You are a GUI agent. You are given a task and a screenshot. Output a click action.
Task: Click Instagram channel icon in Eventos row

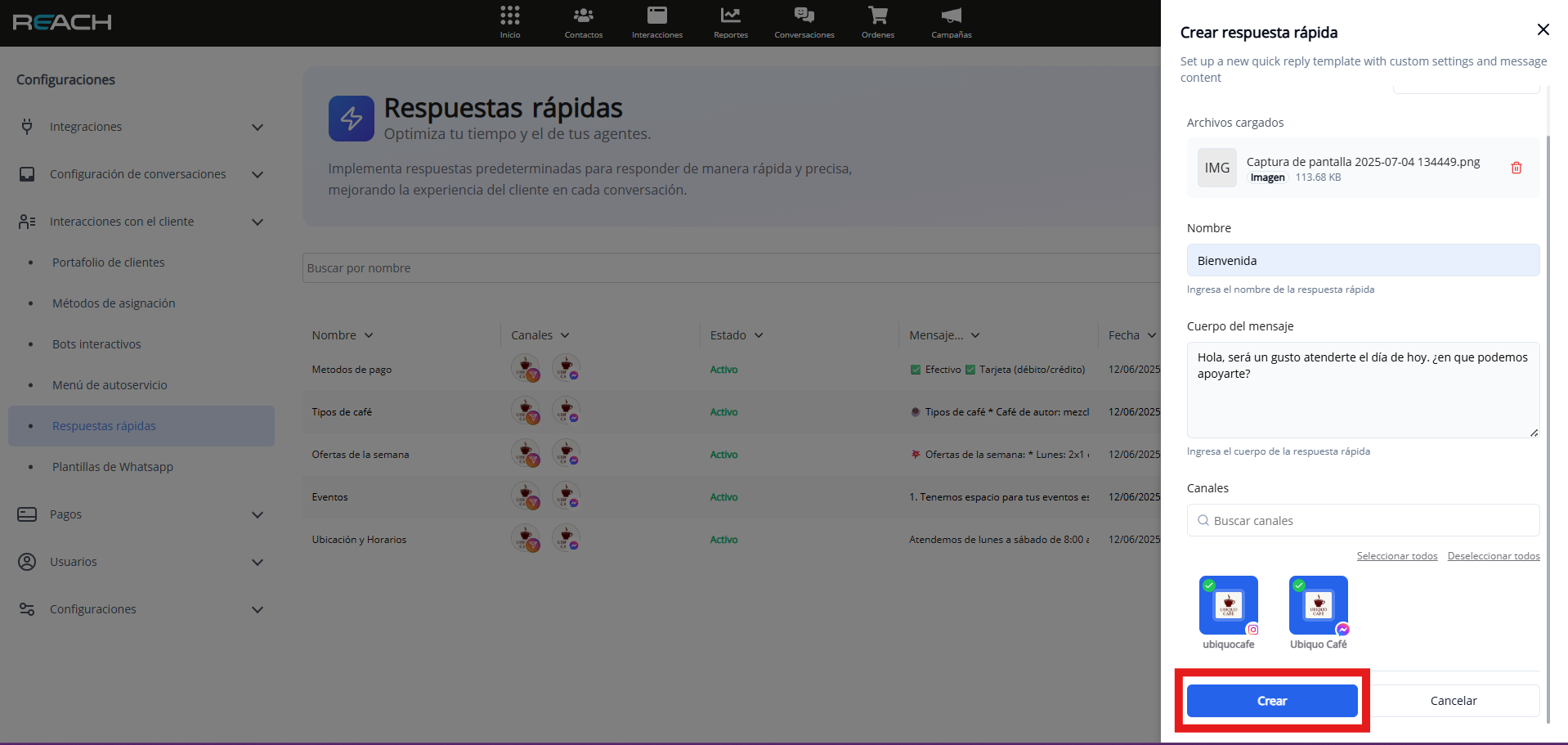[526, 496]
